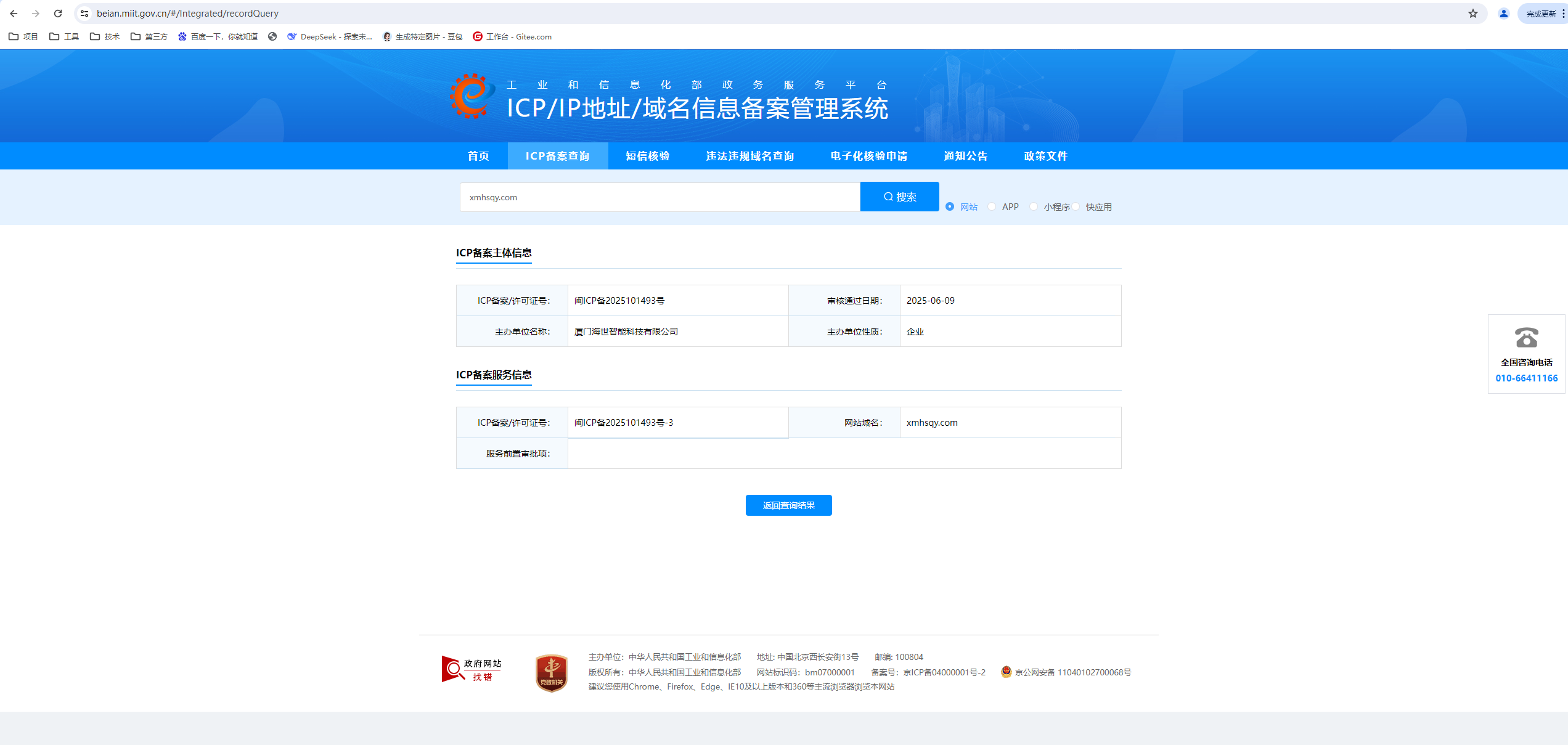Choose the 小程序 radio option

pyautogui.click(x=1034, y=206)
